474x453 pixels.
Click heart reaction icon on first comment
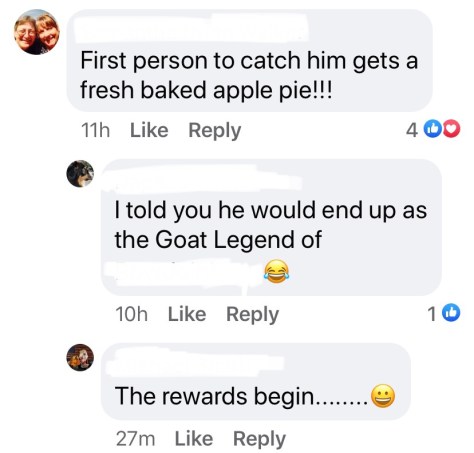[x=453, y=130]
